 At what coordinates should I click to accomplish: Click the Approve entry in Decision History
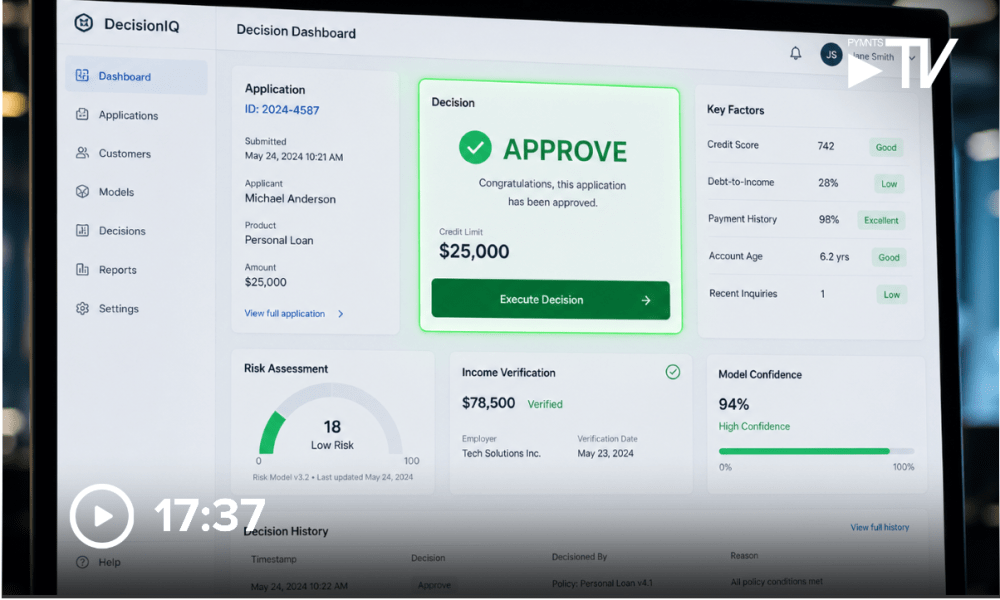[434, 585]
